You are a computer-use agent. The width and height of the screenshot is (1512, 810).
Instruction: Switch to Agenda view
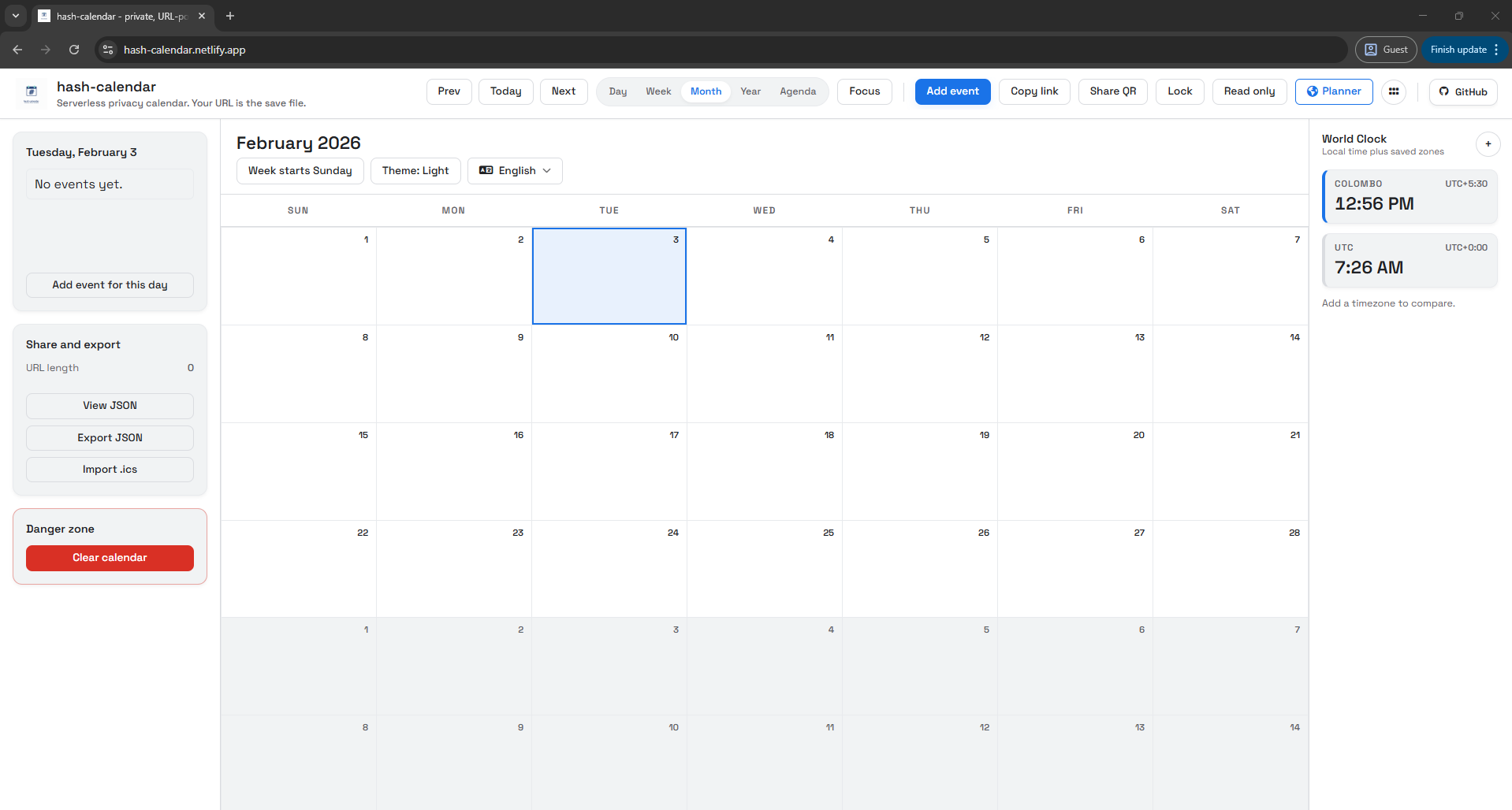coord(797,91)
